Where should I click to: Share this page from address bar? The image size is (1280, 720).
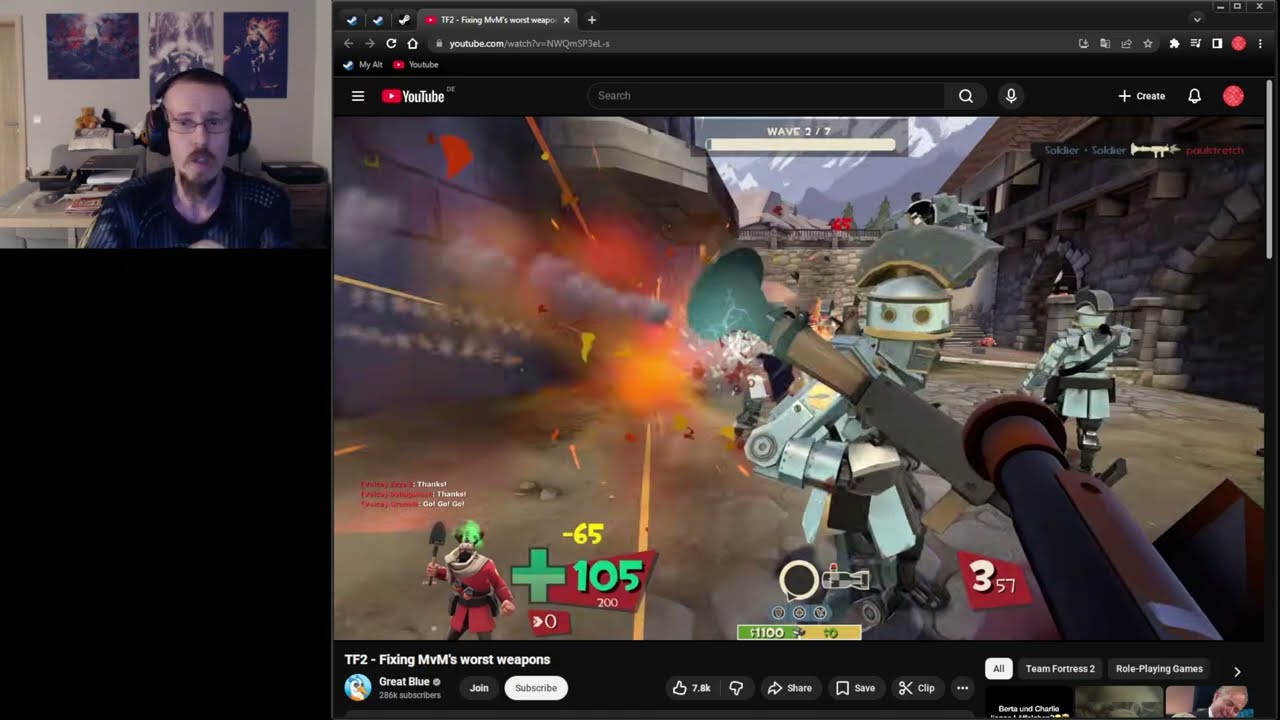click(x=1126, y=44)
